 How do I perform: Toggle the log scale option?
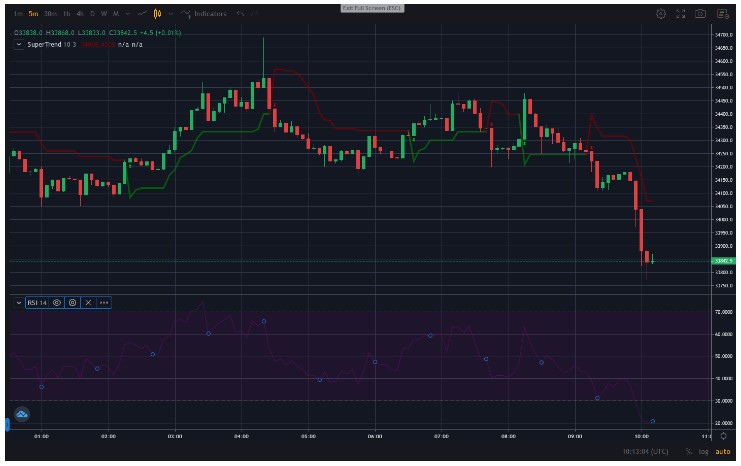tap(704, 452)
